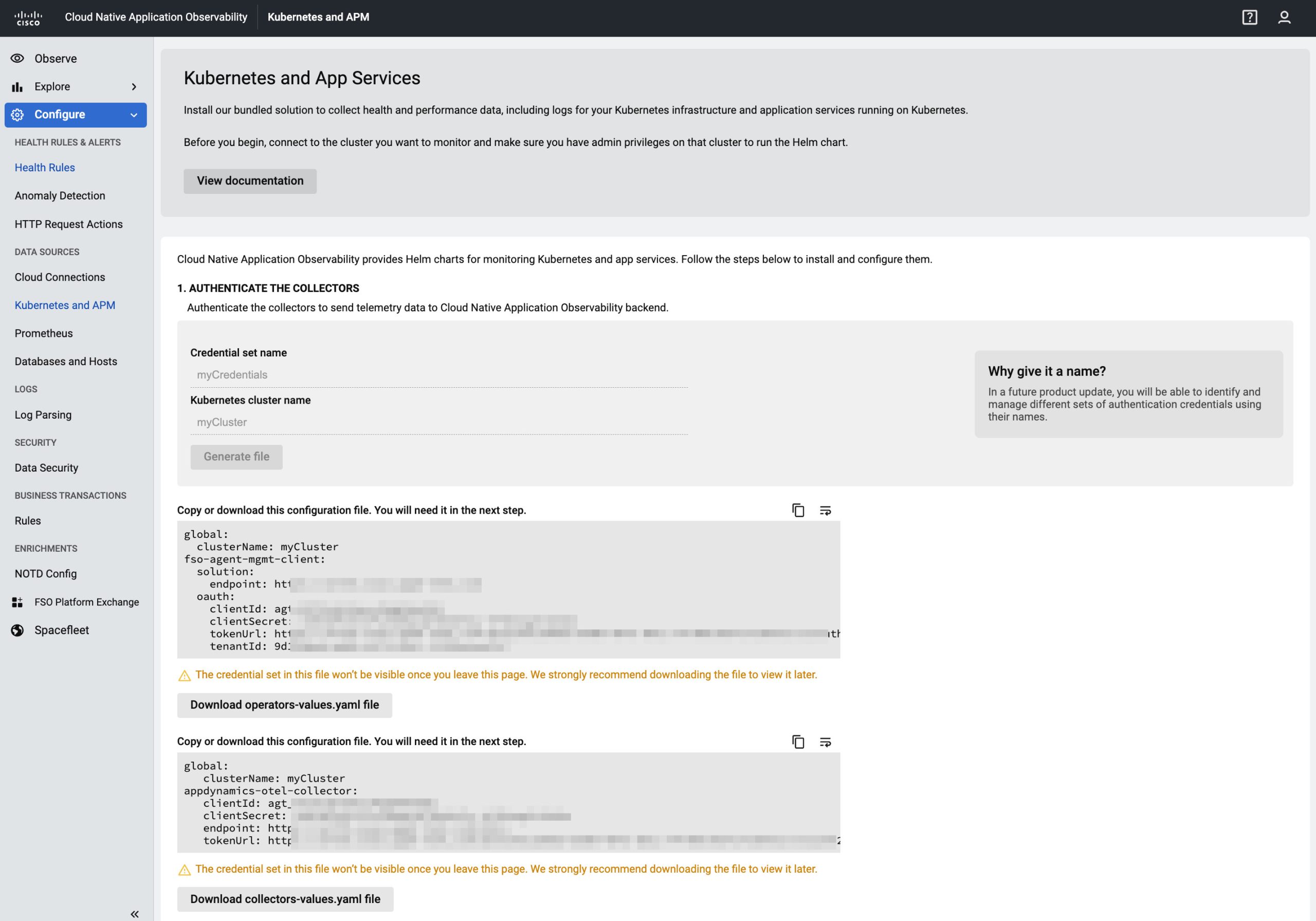Viewport: 1316px width, 921px height.
Task: Collapse the Configure sidebar section
Action: coord(134,114)
